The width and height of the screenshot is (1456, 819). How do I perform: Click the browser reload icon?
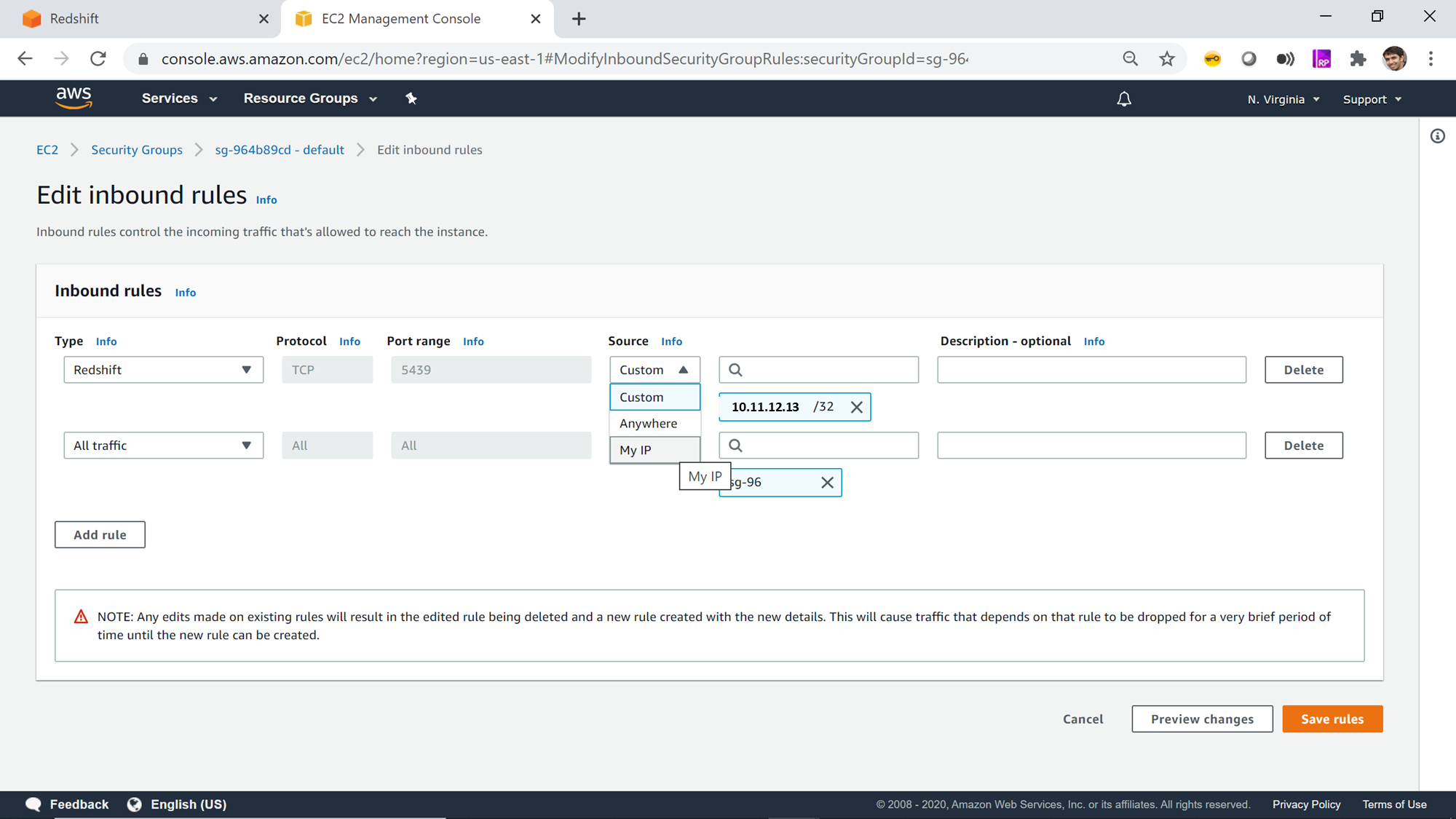(x=98, y=59)
